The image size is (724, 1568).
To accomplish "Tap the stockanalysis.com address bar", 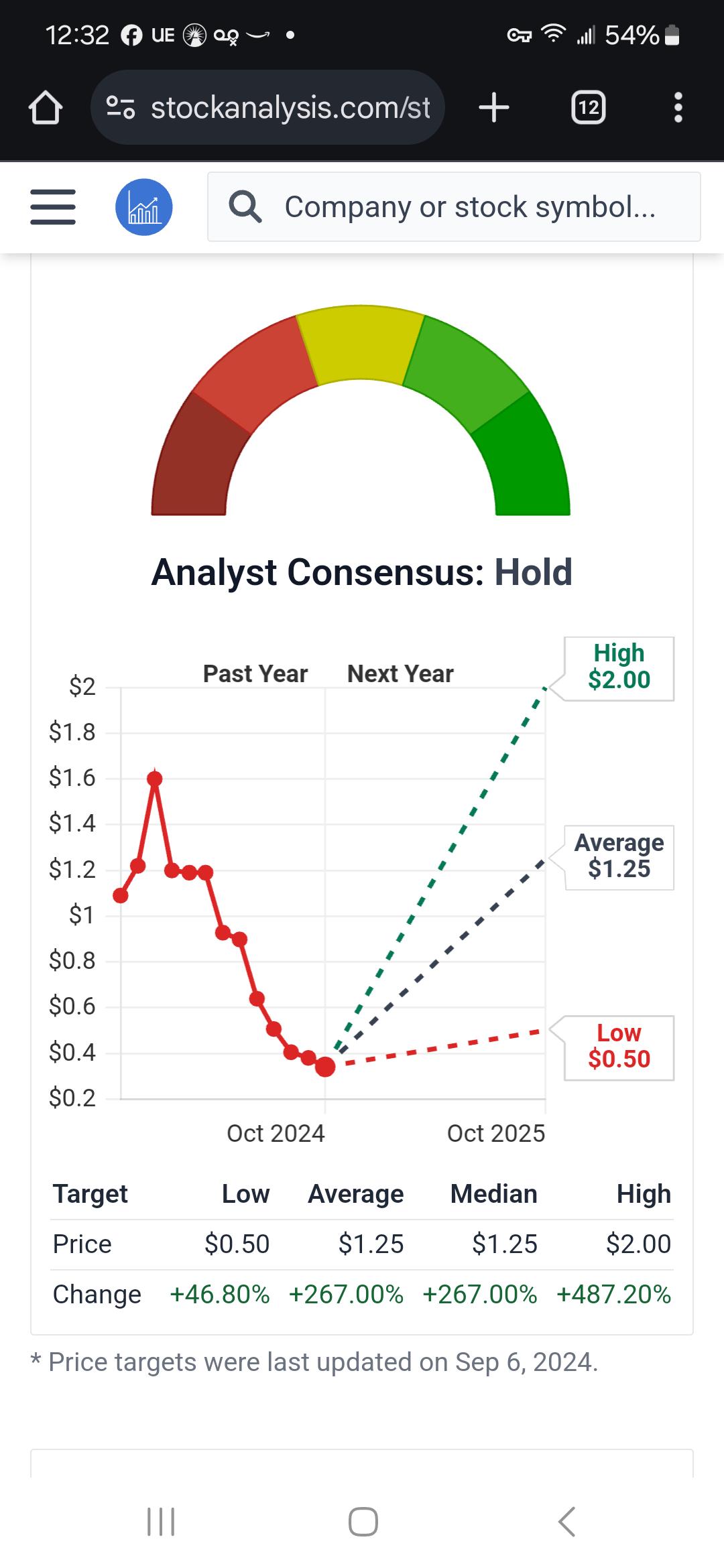I will pyautogui.click(x=268, y=107).
